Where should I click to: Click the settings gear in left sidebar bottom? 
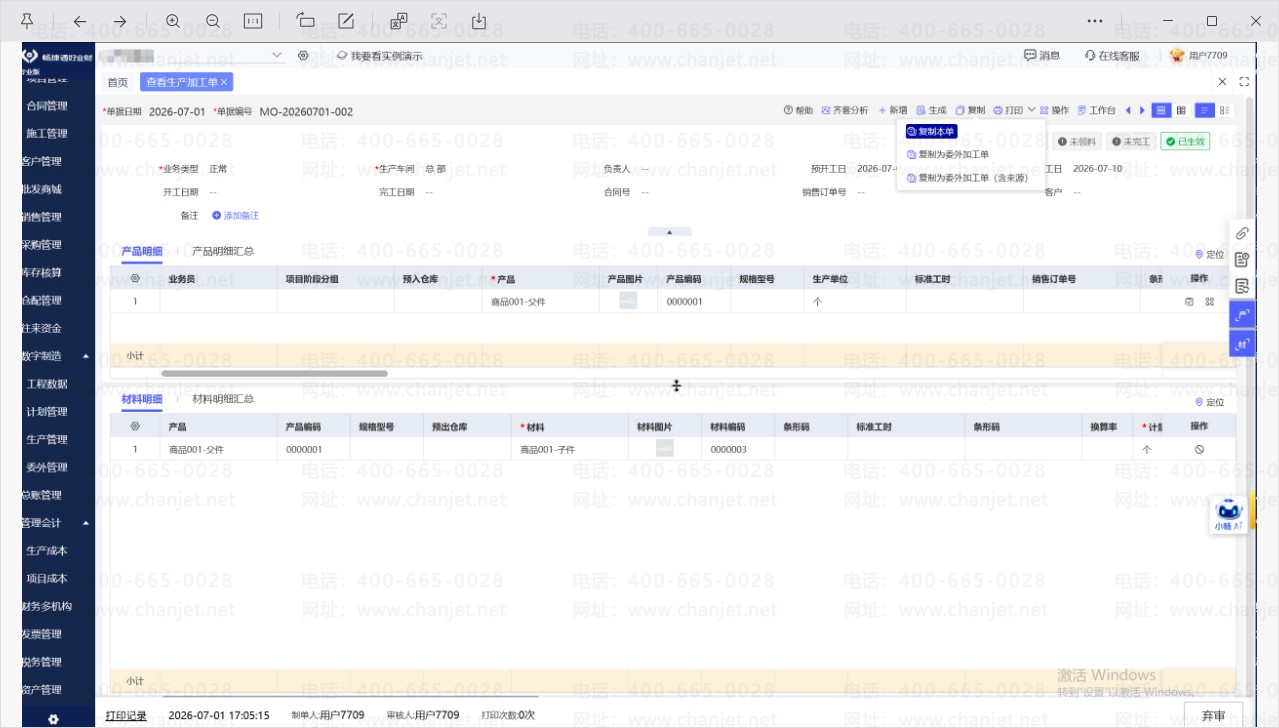coord(53,718)
